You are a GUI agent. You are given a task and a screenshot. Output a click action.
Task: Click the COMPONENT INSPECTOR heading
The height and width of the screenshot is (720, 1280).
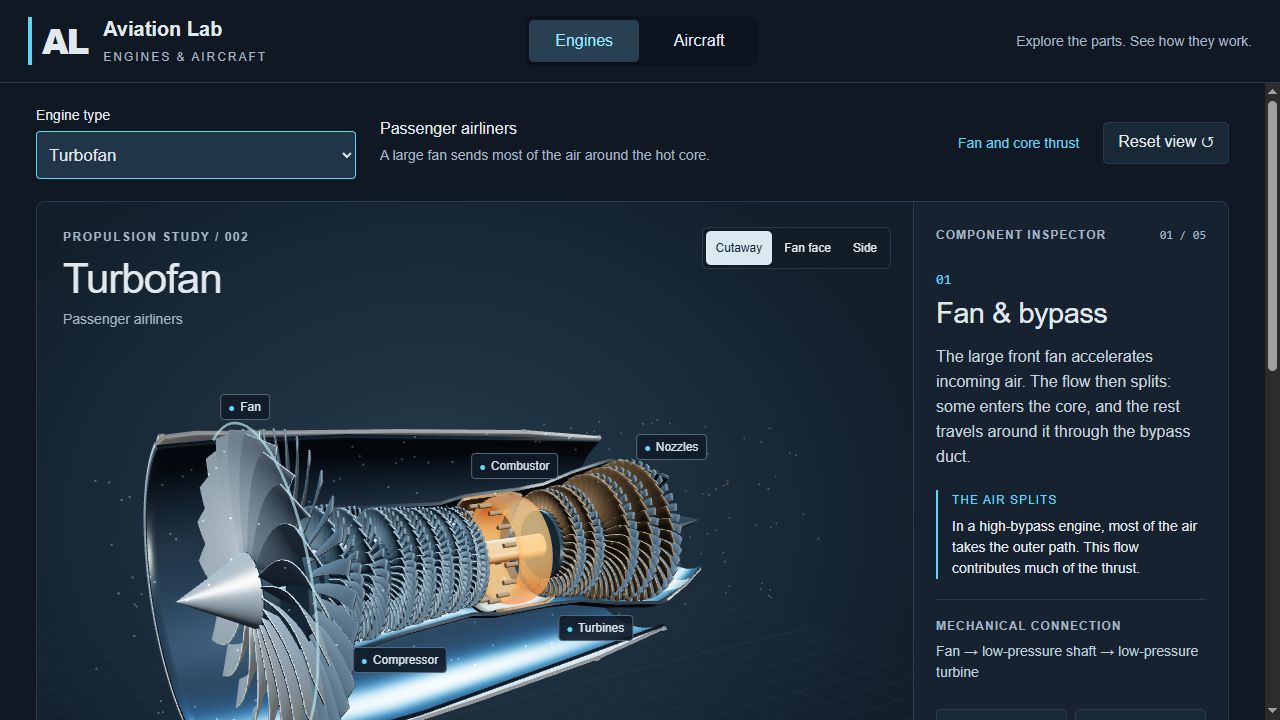pos(1021,235)
